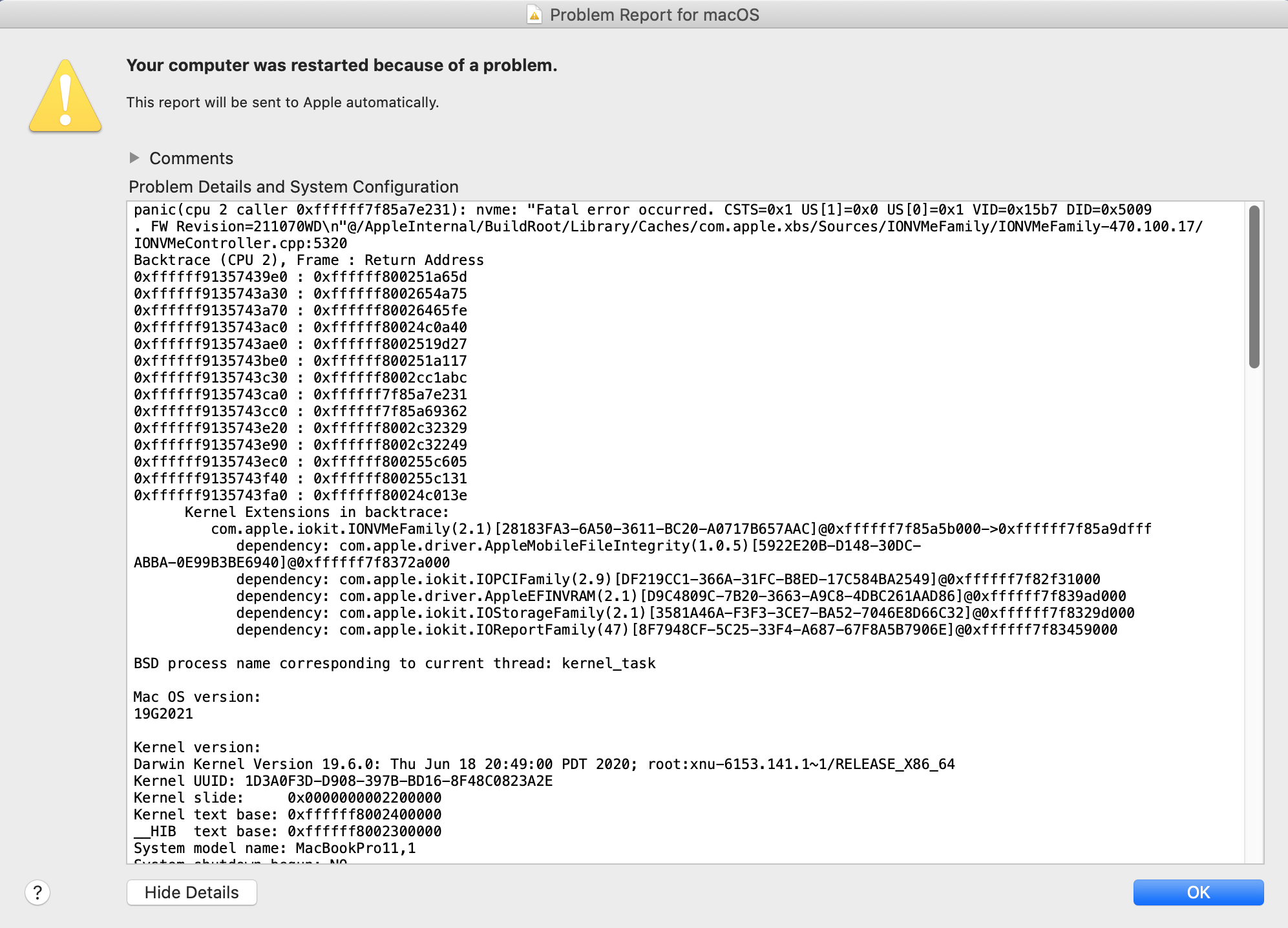Click backtrace line 0xffffff9135743ac0
The width and height of the screenshot is (1288, 928).
301,327
